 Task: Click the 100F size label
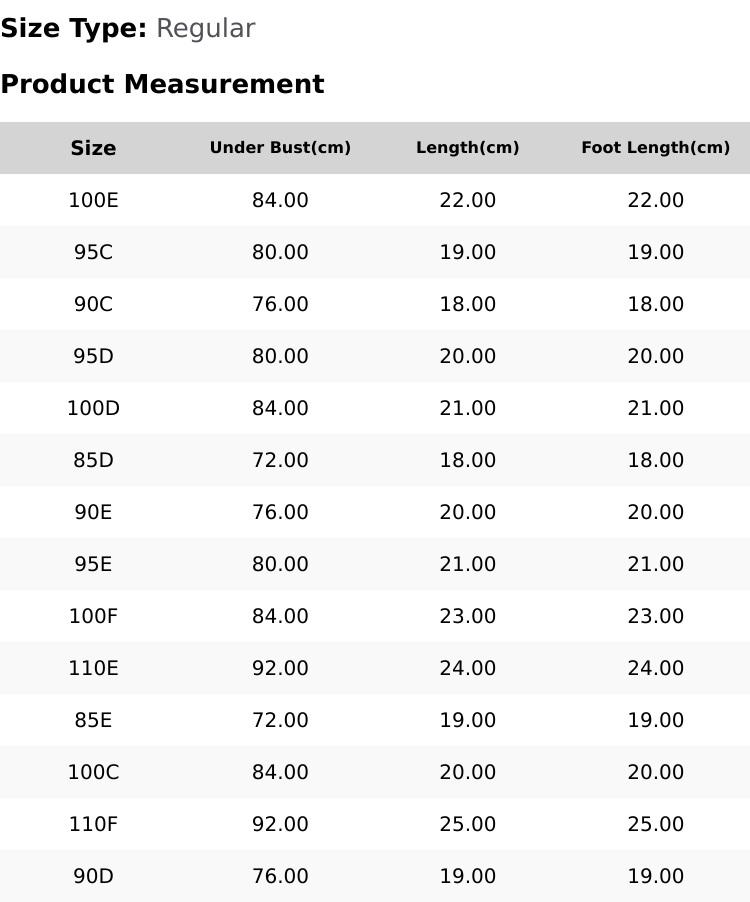click(x=93, y=616)
